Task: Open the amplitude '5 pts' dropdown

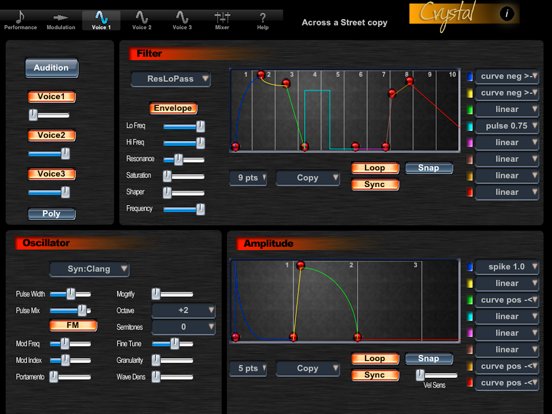Action: (x=248, y=369)
